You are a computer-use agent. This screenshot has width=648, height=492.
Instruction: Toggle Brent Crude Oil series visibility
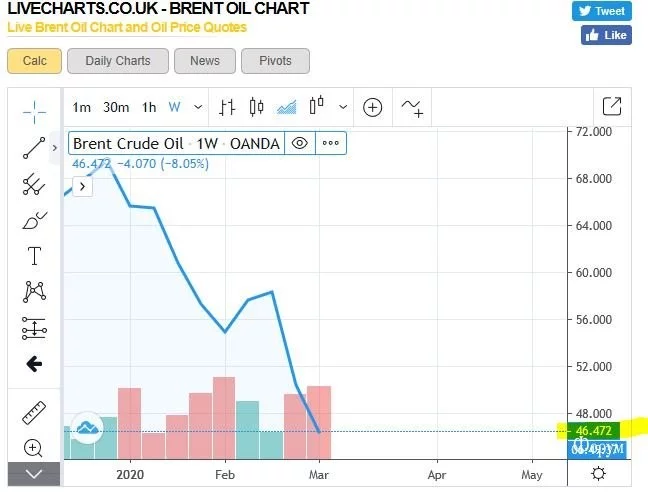click(299, 143)
